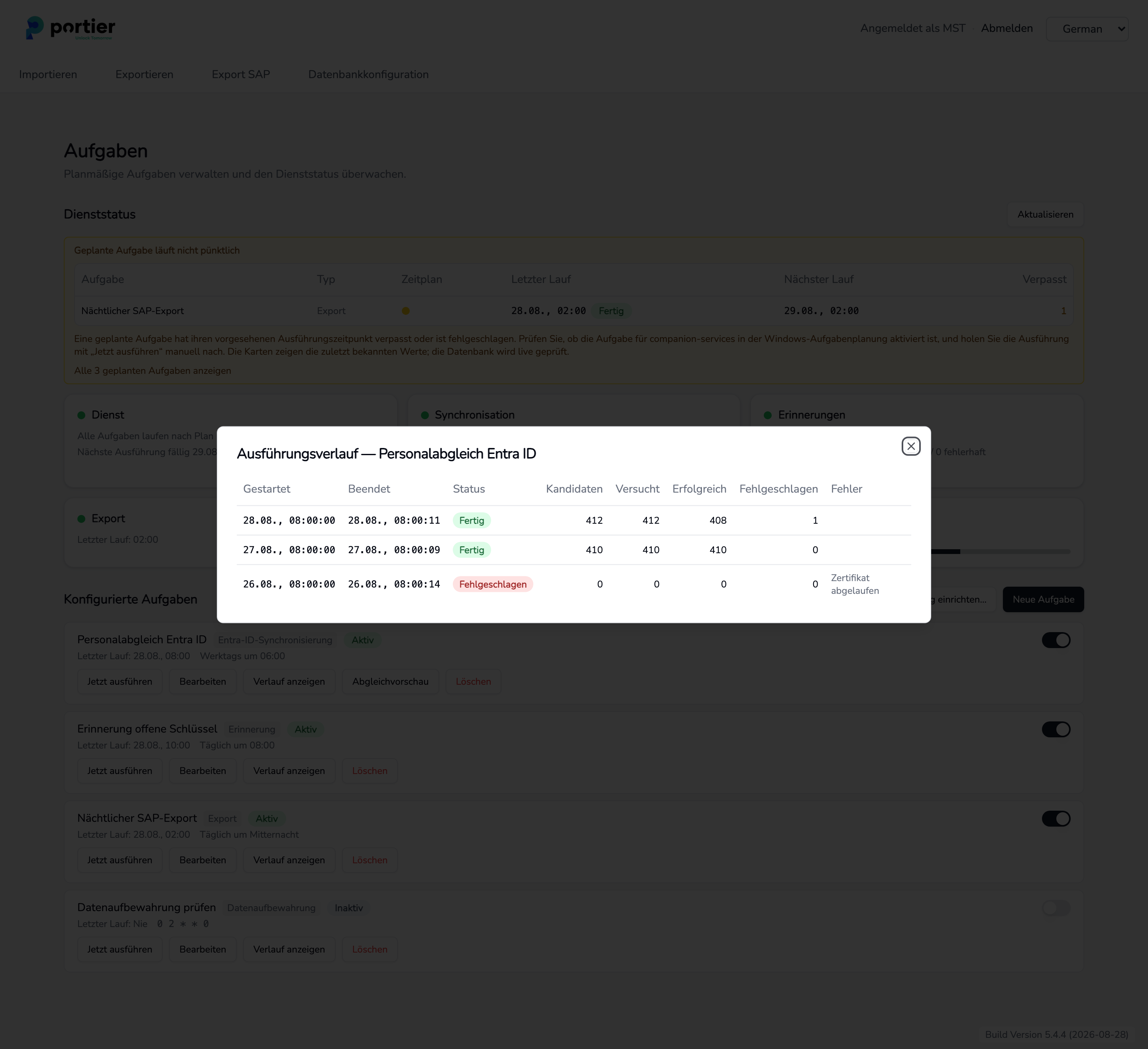Click end time "27.08., 08:00:09" in the dialog
This screenshot has height=1049, width=1148.
pyautogui.click(x=394, y=550)
